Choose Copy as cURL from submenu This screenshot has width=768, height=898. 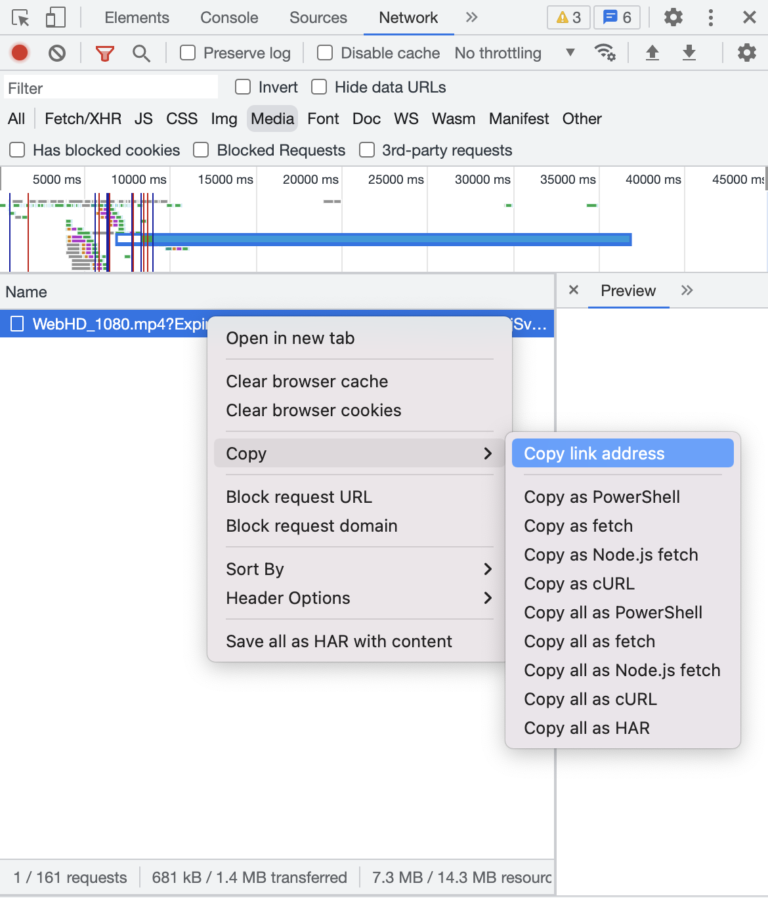(x=579, y=583)
